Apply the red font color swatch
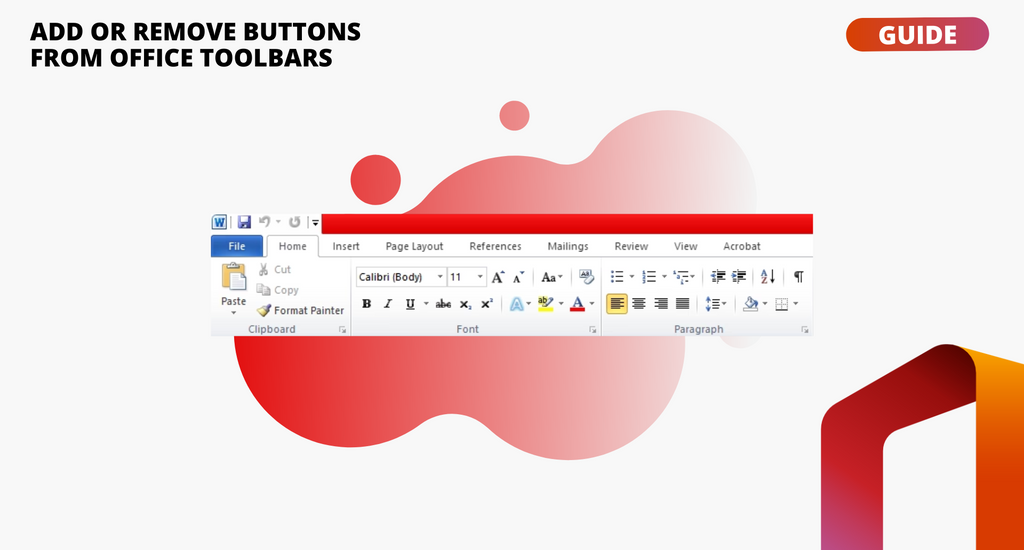Screen dimensions: 1024x550 point(577,304)
